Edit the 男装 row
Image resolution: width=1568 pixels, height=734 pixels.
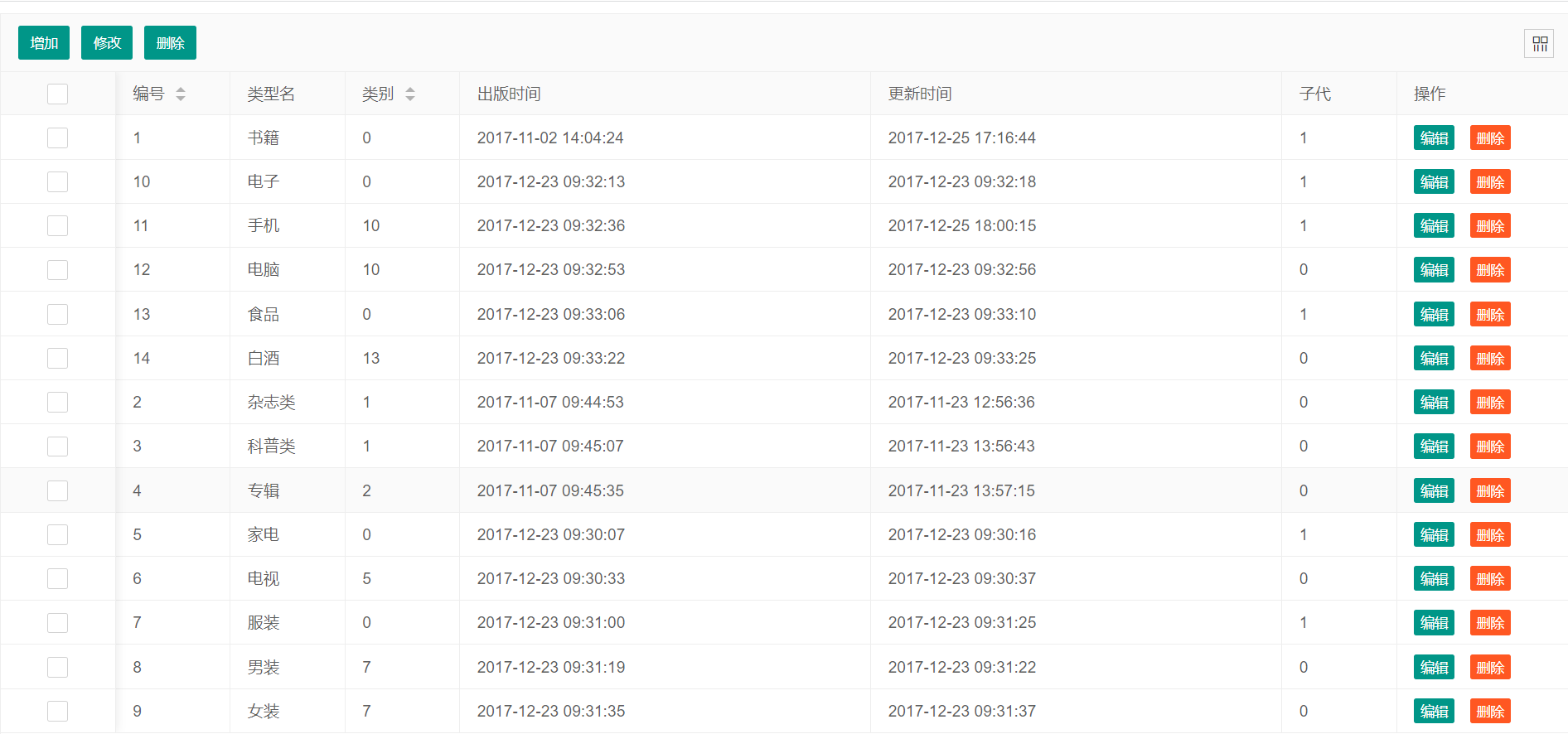tap(1434, 667)
